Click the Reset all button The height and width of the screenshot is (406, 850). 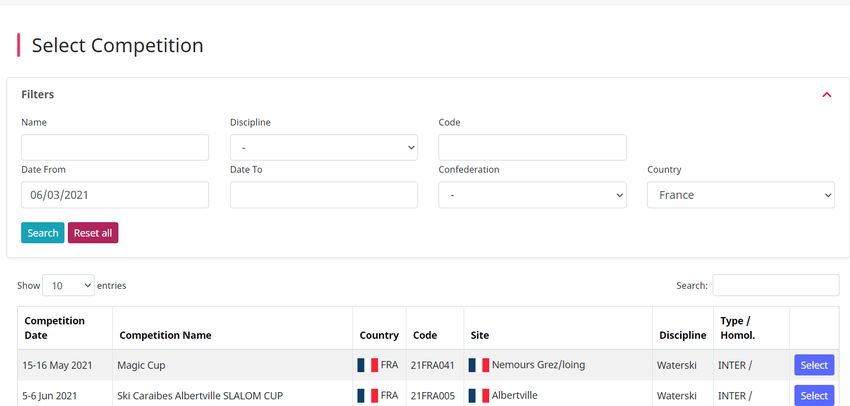click(x=93, y=233)
